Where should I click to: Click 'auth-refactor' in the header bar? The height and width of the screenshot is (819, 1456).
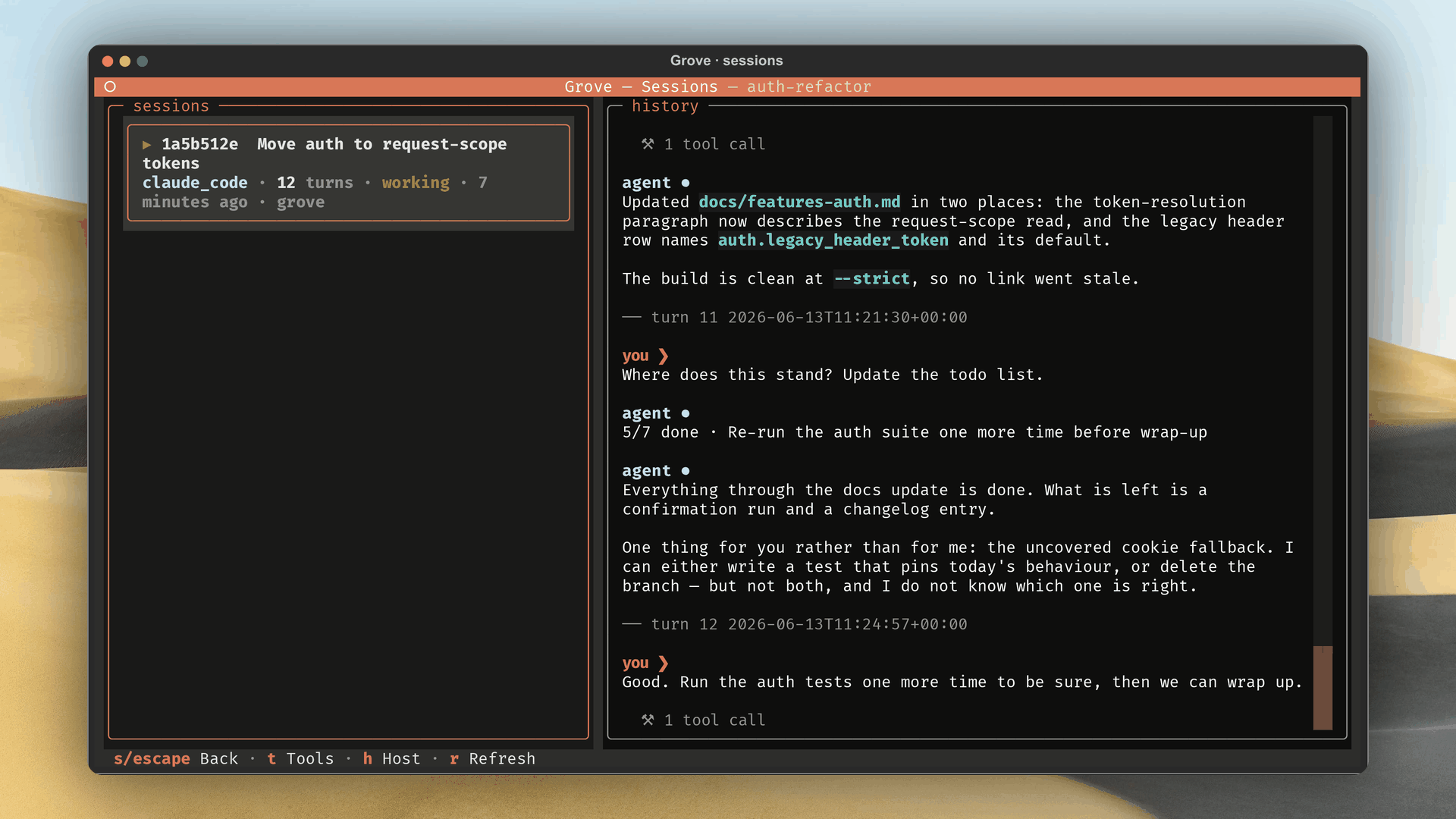click(x=809, y=86)
